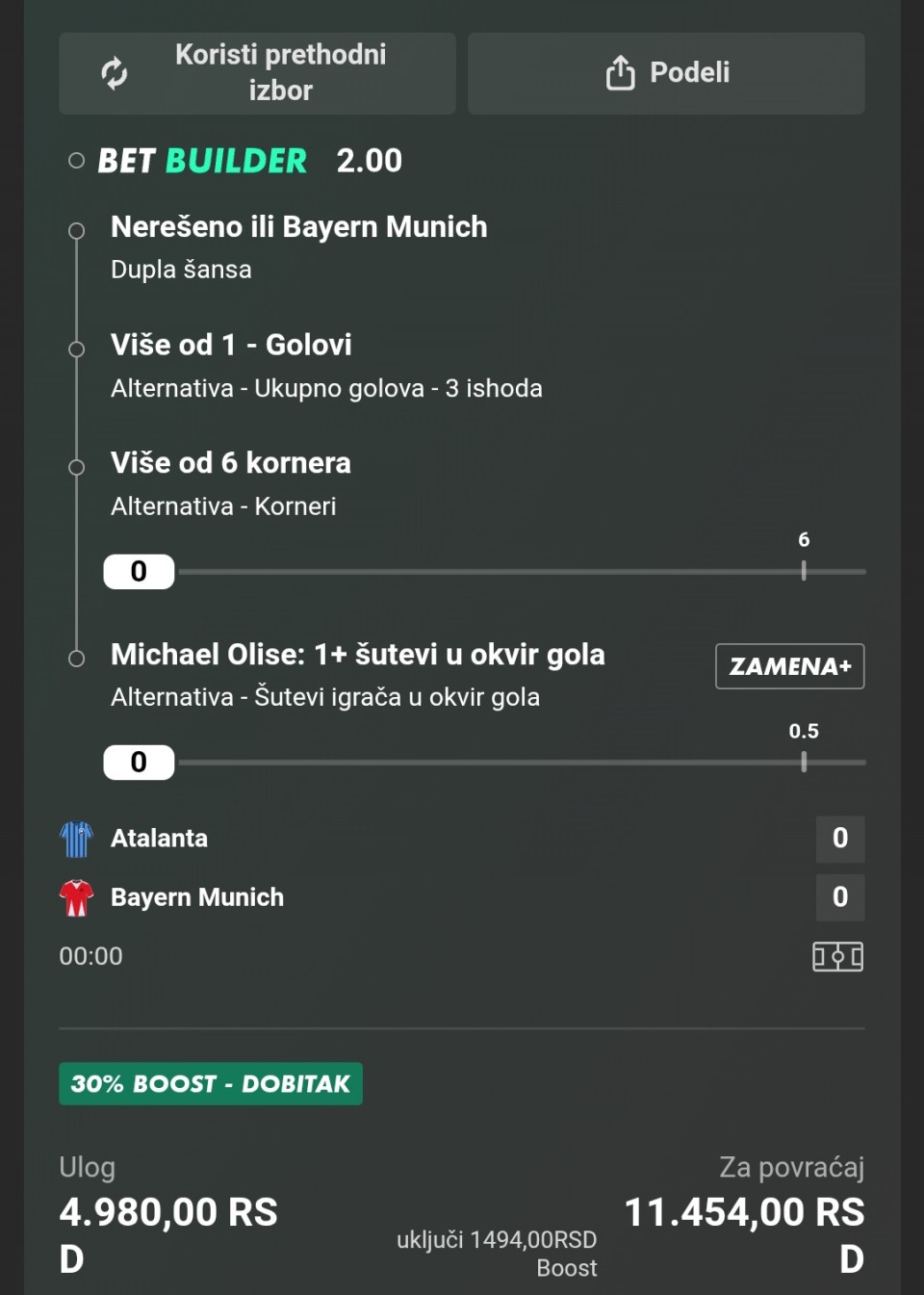The height and width of the screenshot is (1295, 924).
Task: Tap the Nerešeno ili Bayern Munich selection
Action: 298,227
